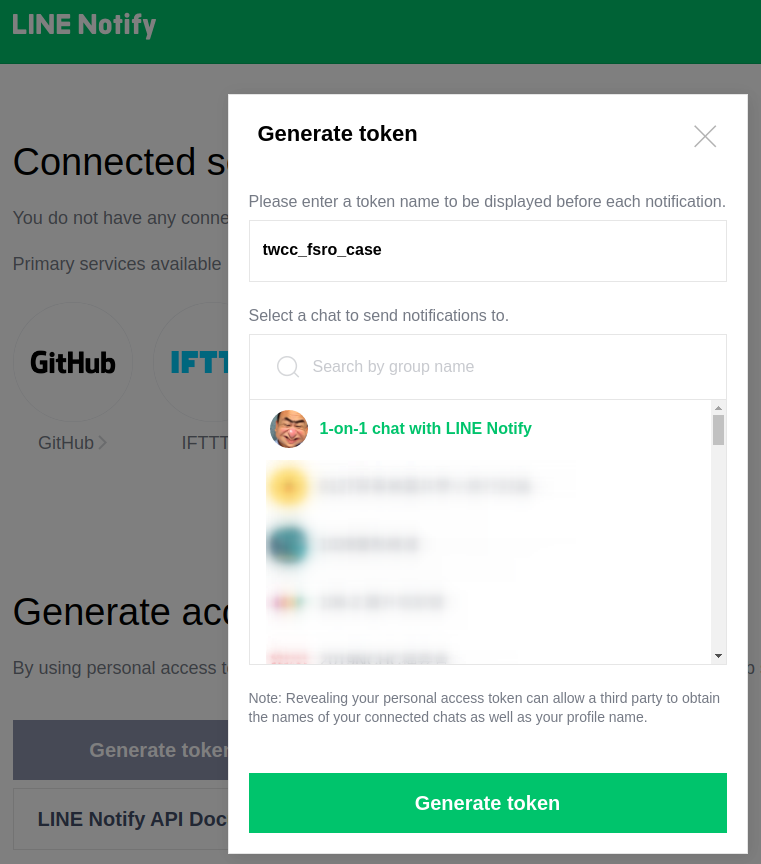761x864 pixels.
Task: Click the gray Generate token button behind dialog
Action: [120, 750]
